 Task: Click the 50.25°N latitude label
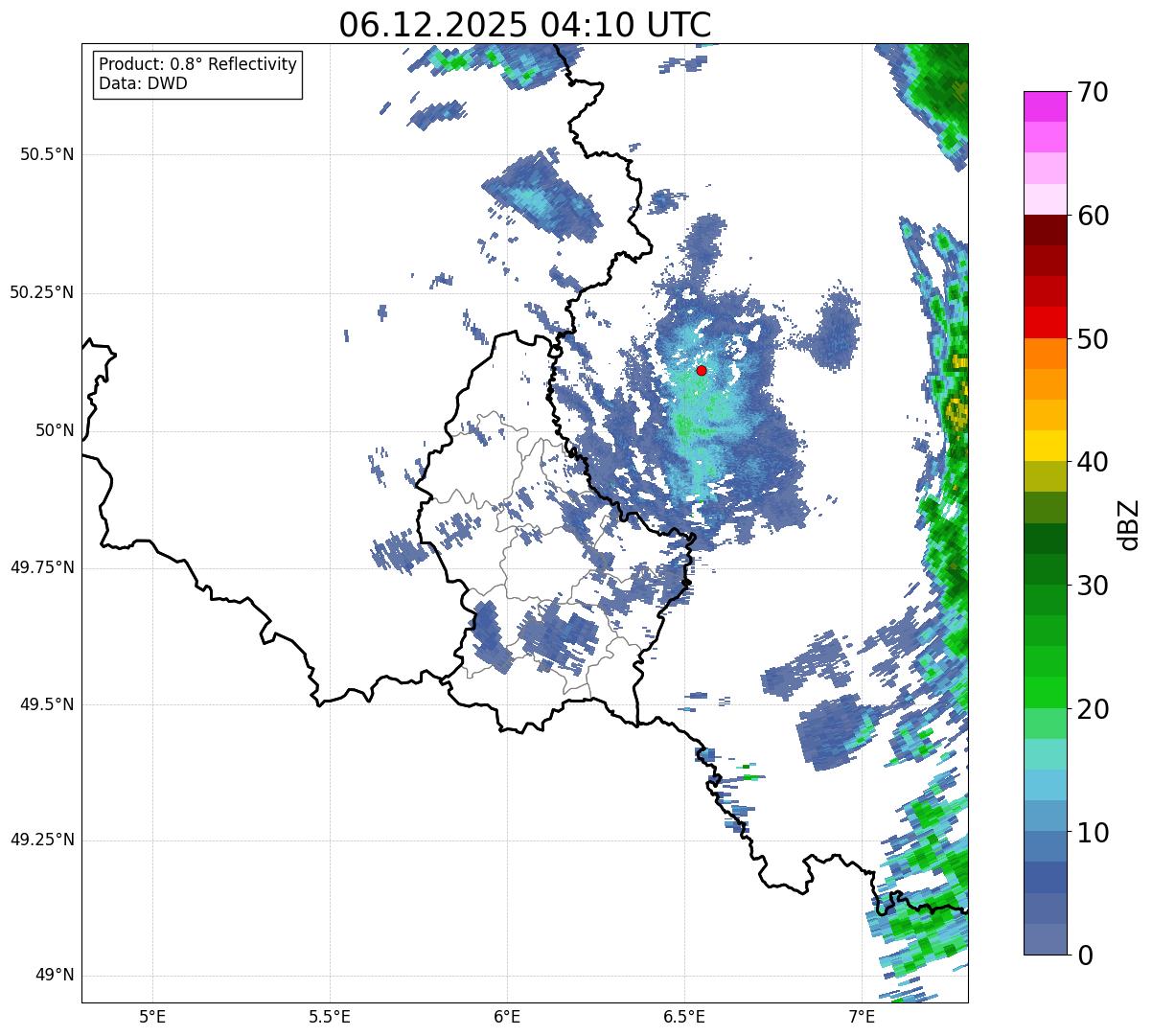[42, 292]
